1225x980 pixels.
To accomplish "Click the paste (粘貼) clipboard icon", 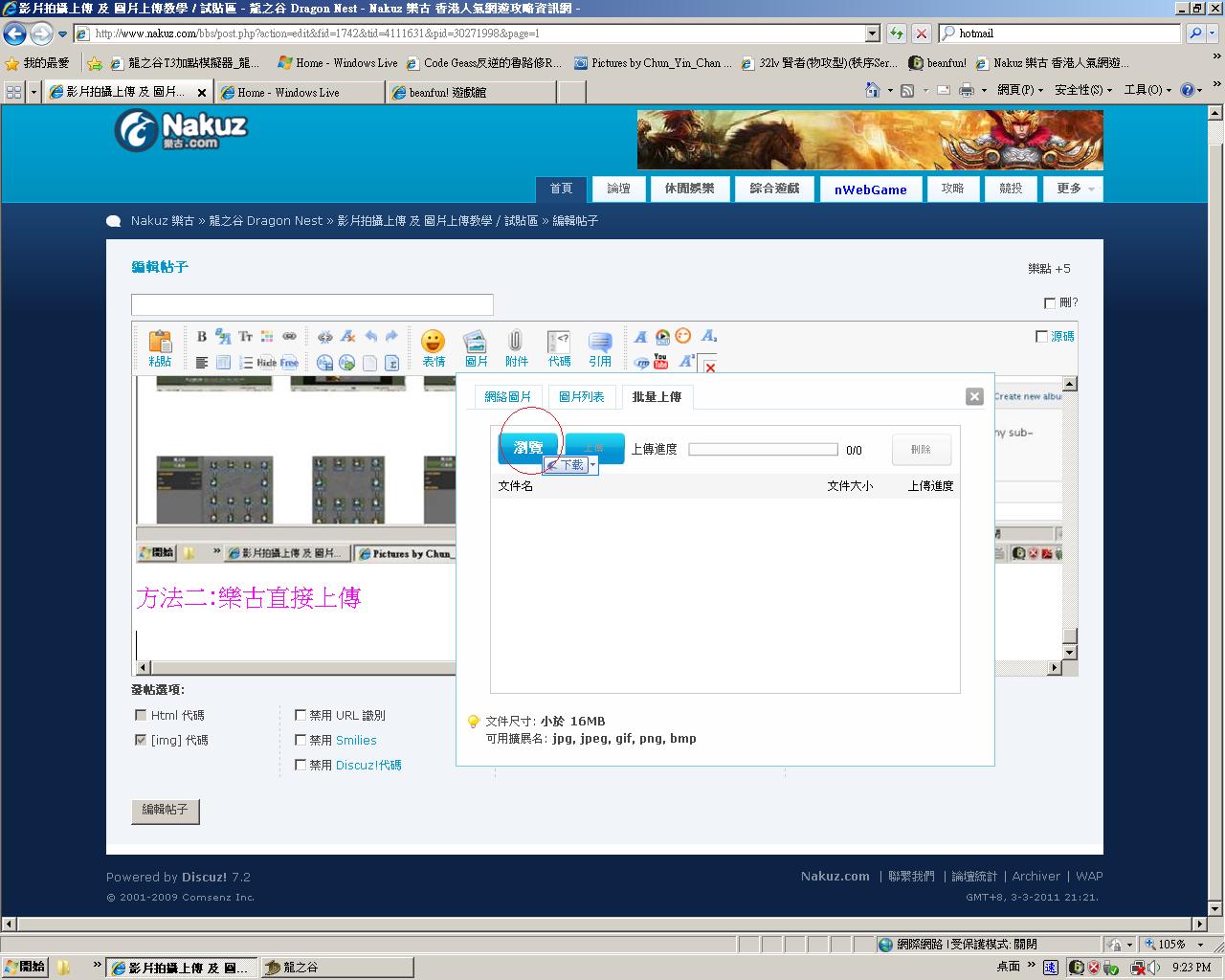I will [160, 347].
